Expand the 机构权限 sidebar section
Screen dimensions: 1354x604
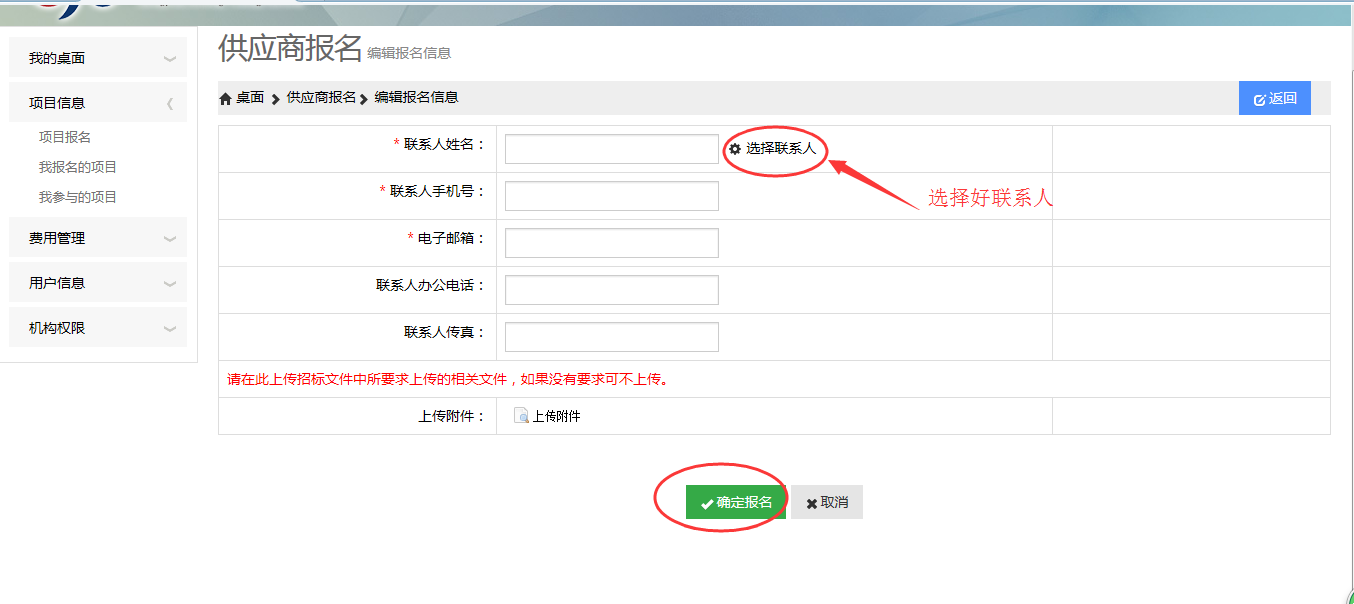(170, 329)
